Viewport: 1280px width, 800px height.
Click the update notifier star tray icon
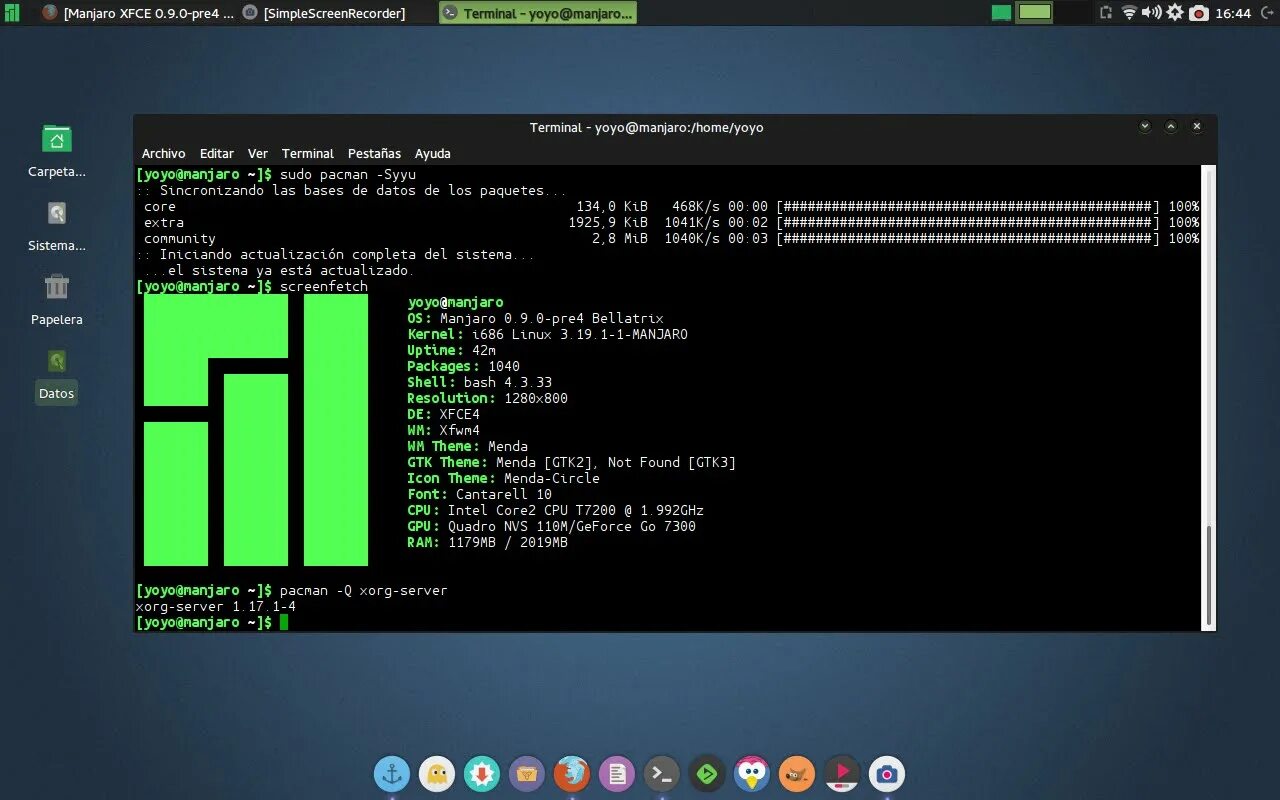pyautogui.click(x=1175, y=13)
